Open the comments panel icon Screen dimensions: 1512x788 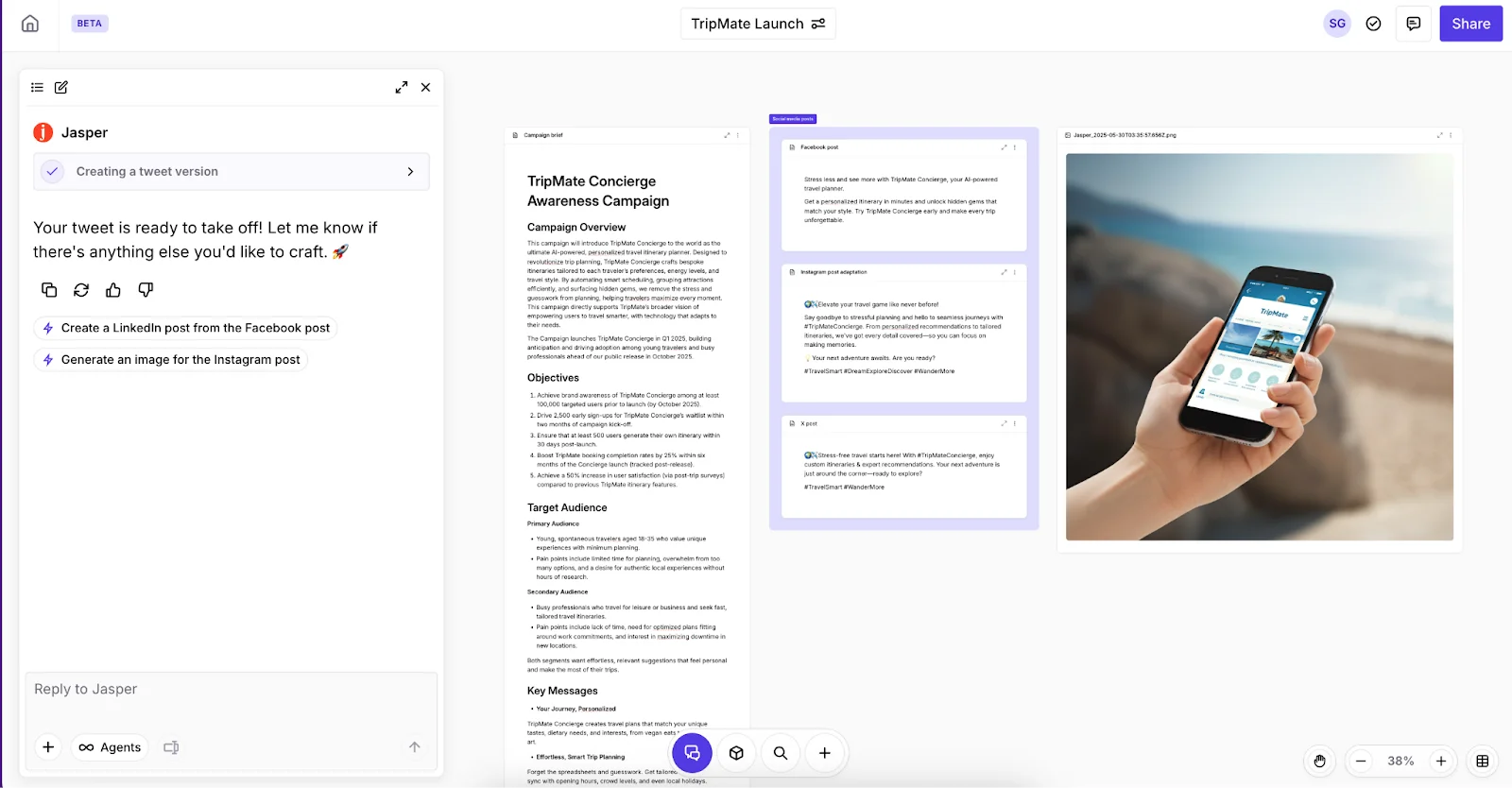point(1413,24)
